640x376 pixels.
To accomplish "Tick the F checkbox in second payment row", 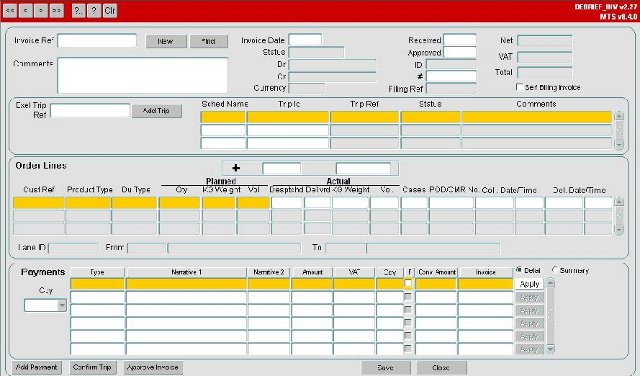I will click(408, 297).
